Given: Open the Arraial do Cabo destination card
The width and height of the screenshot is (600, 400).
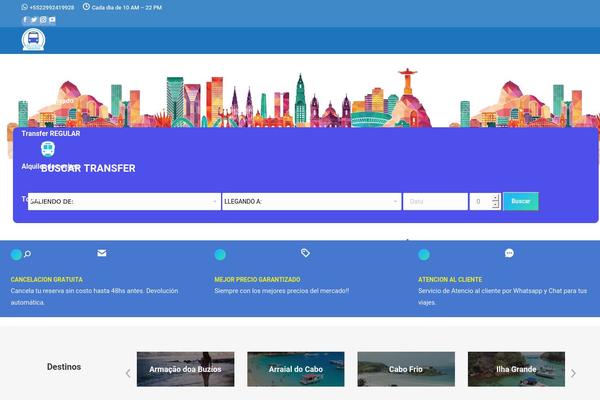Looking at the screenshot, I should (x=296, y=369).
